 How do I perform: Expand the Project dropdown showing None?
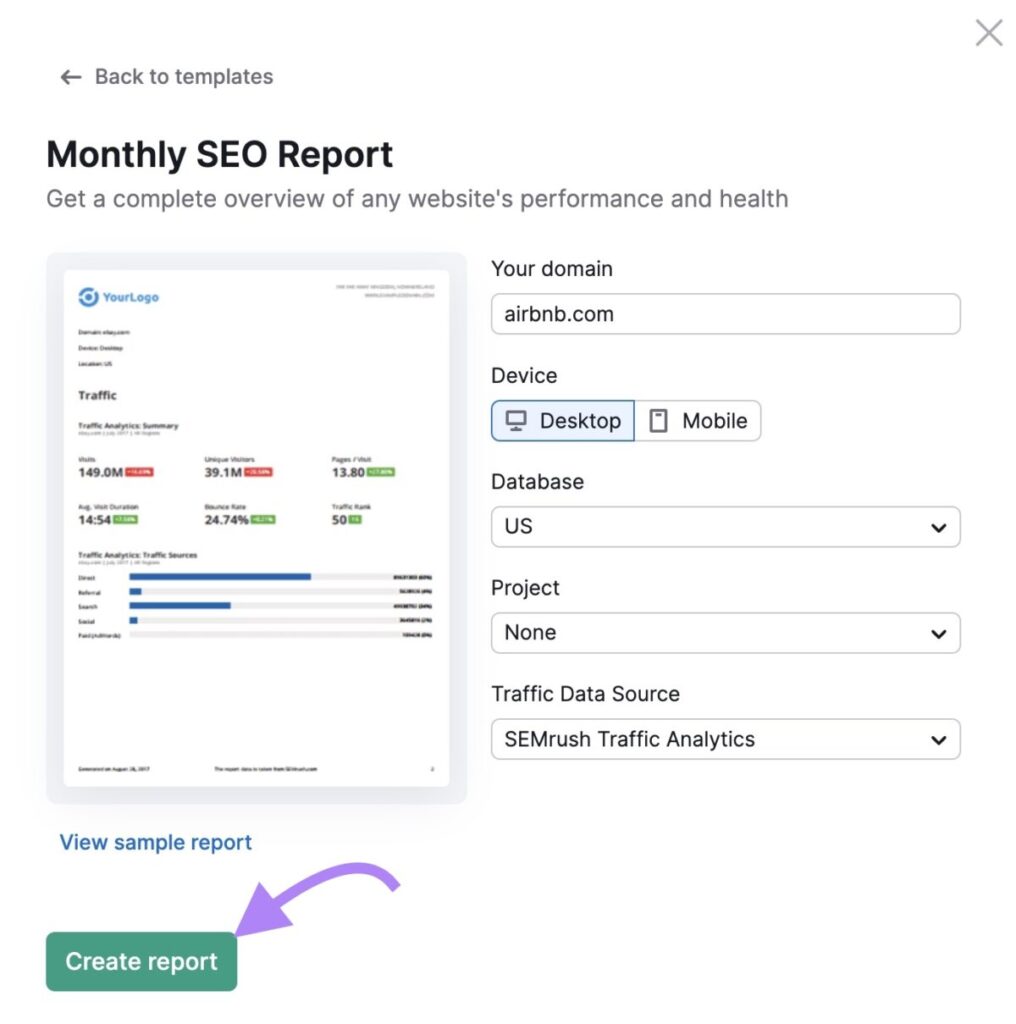click(x=725, y=633)
